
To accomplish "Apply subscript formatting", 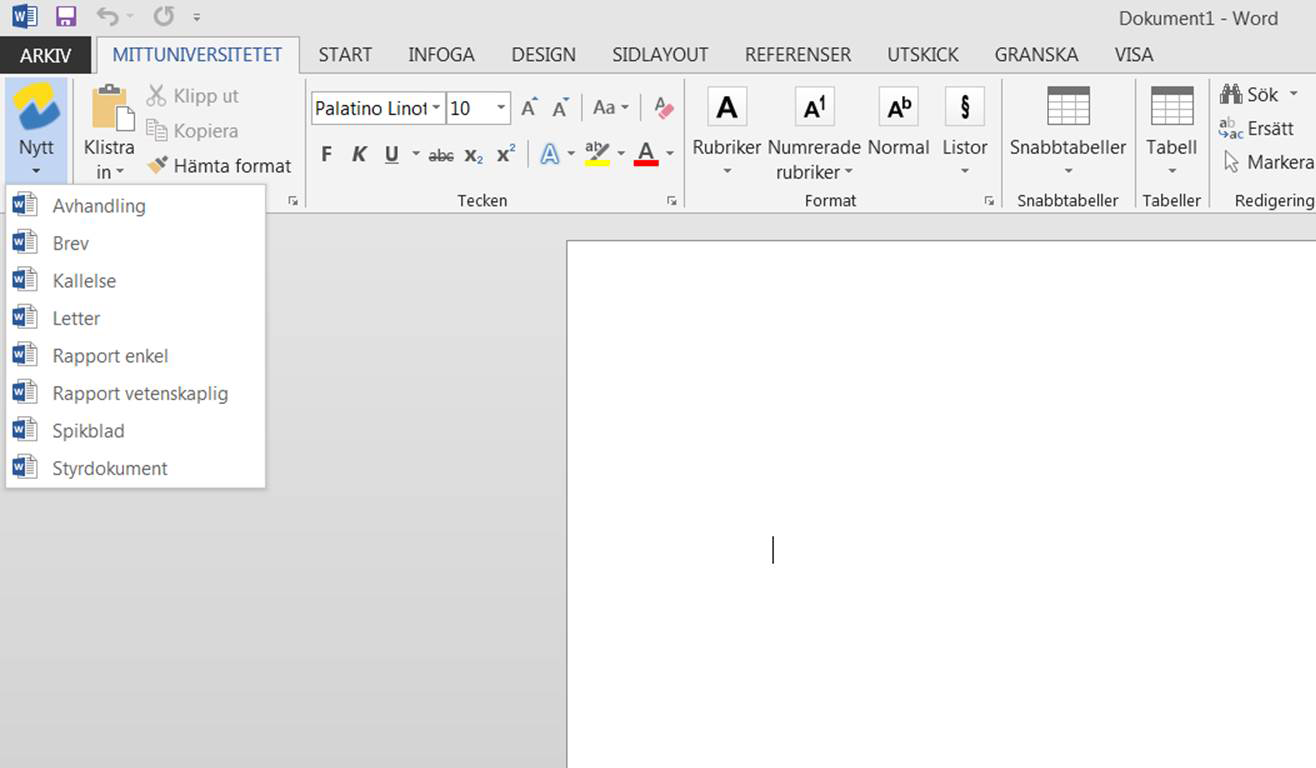I will pos(474,155).
